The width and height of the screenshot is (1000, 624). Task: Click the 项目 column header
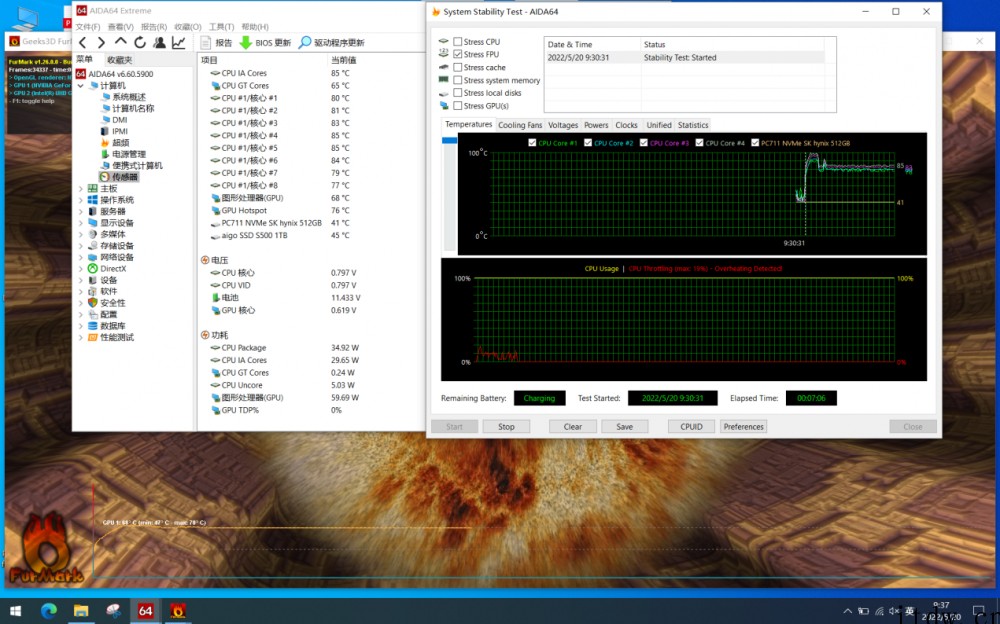(x=209, y=60)
